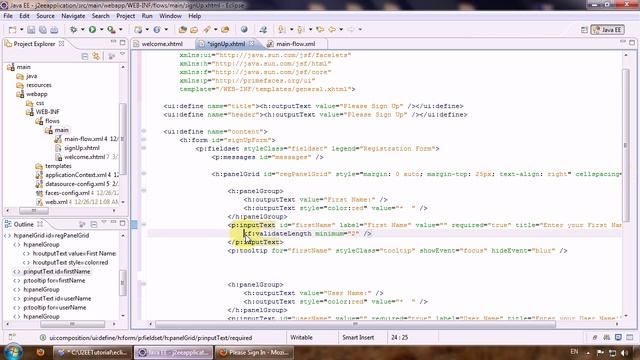
Task: Switch to the main-flow.xml editor tab
Action: [x=296, y=44]
